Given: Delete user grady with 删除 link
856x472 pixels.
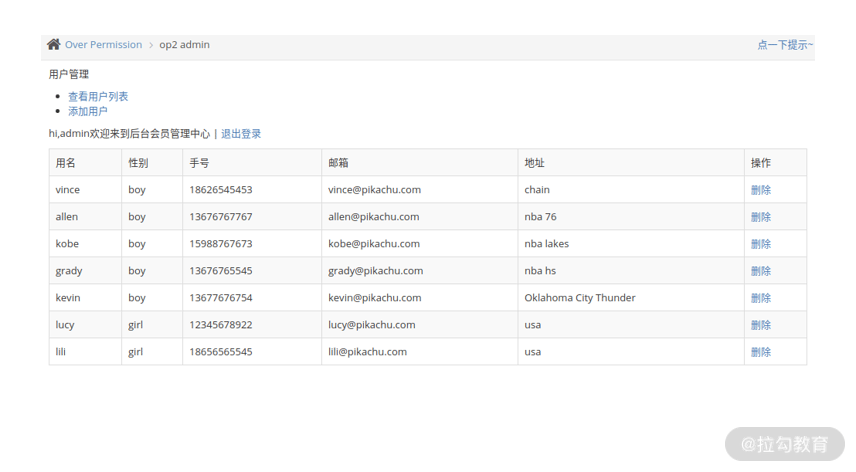Looking at the screenshot, I should pos(760,271).
